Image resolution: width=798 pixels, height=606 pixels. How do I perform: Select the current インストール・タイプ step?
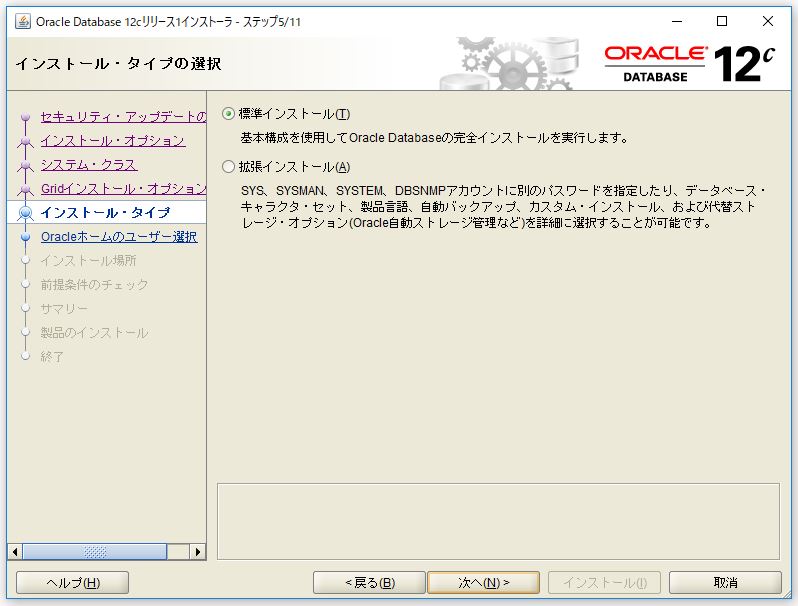[105, 213]
